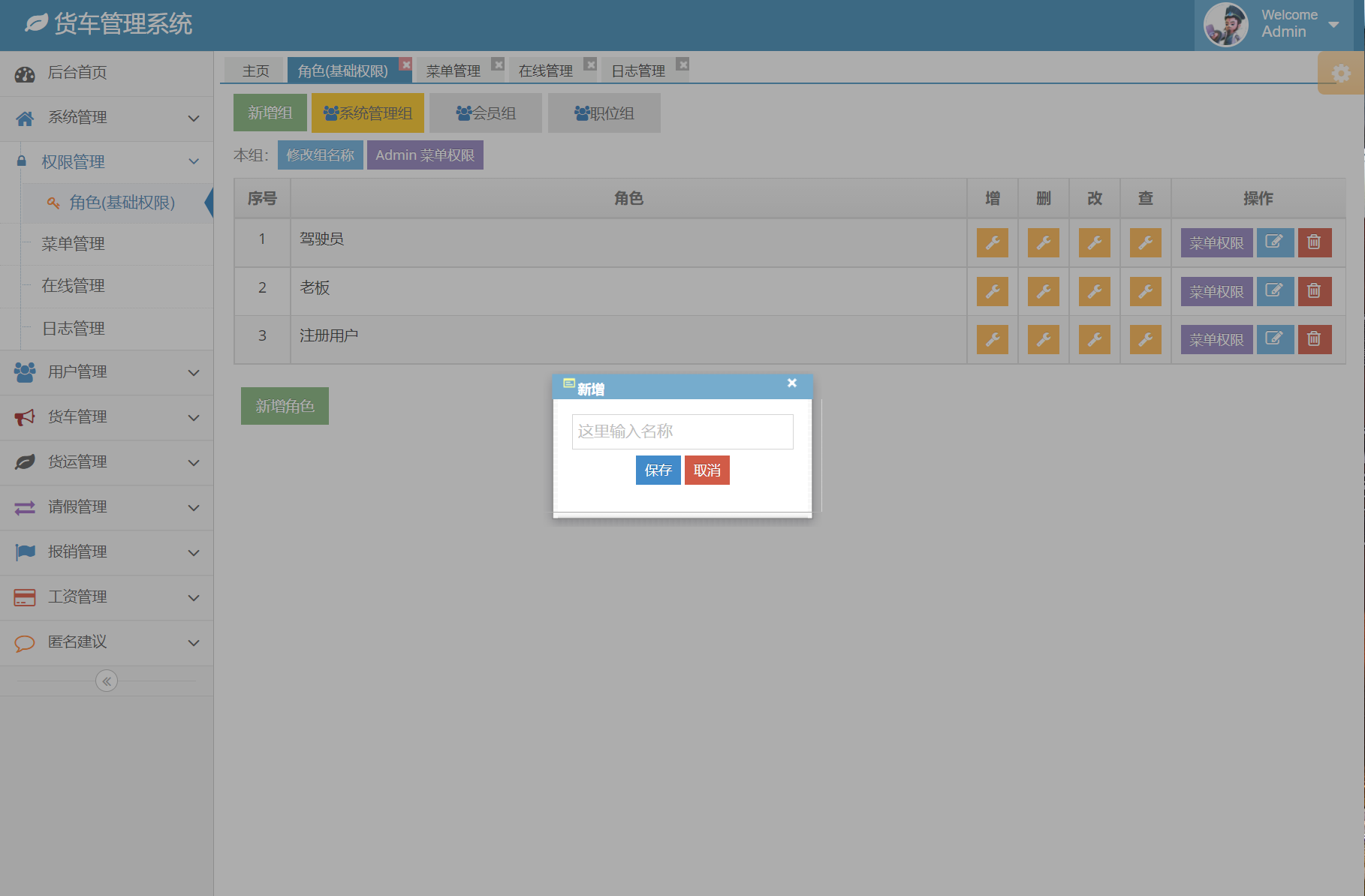
Task: Expand the 货运管理 sidebar menu
Action: pos(107,462)
